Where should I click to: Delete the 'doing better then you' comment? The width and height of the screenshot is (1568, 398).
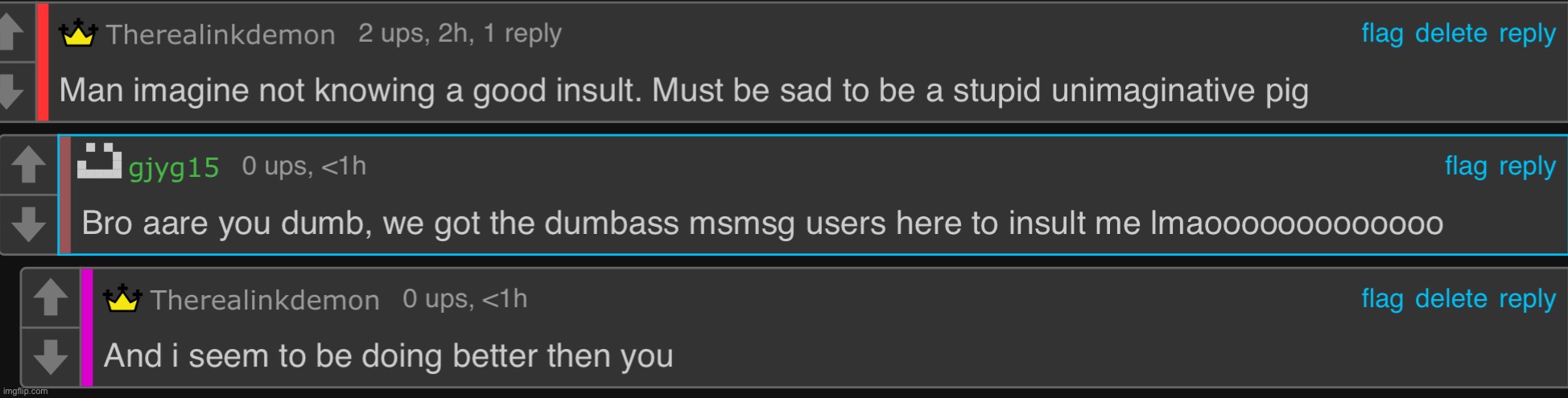1450,298
